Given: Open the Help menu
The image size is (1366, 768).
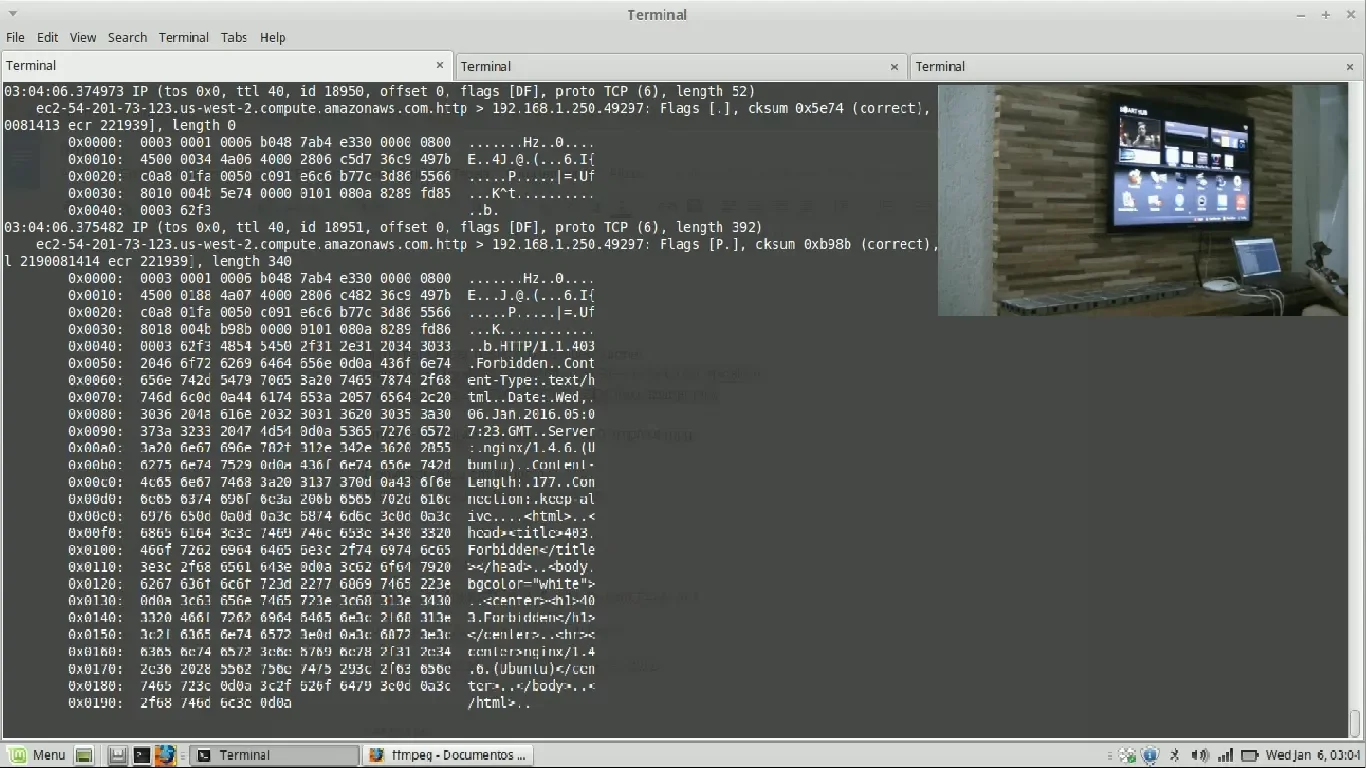Looking at the screenshot, I should tap(273, 37).
